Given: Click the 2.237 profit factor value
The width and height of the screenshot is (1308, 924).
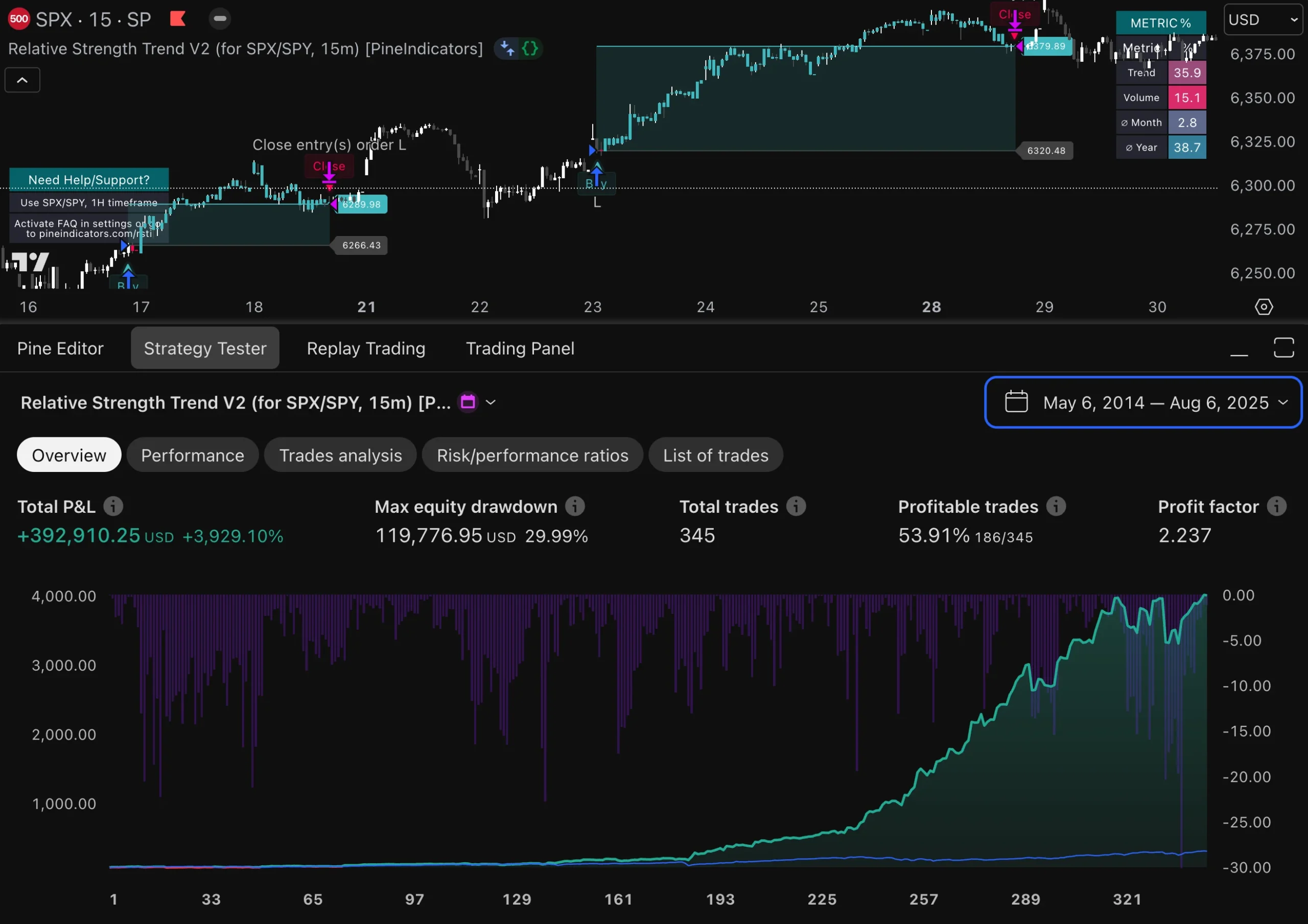Looking at the screenshot, I should pyautogui.click(x=1185, y=535).
